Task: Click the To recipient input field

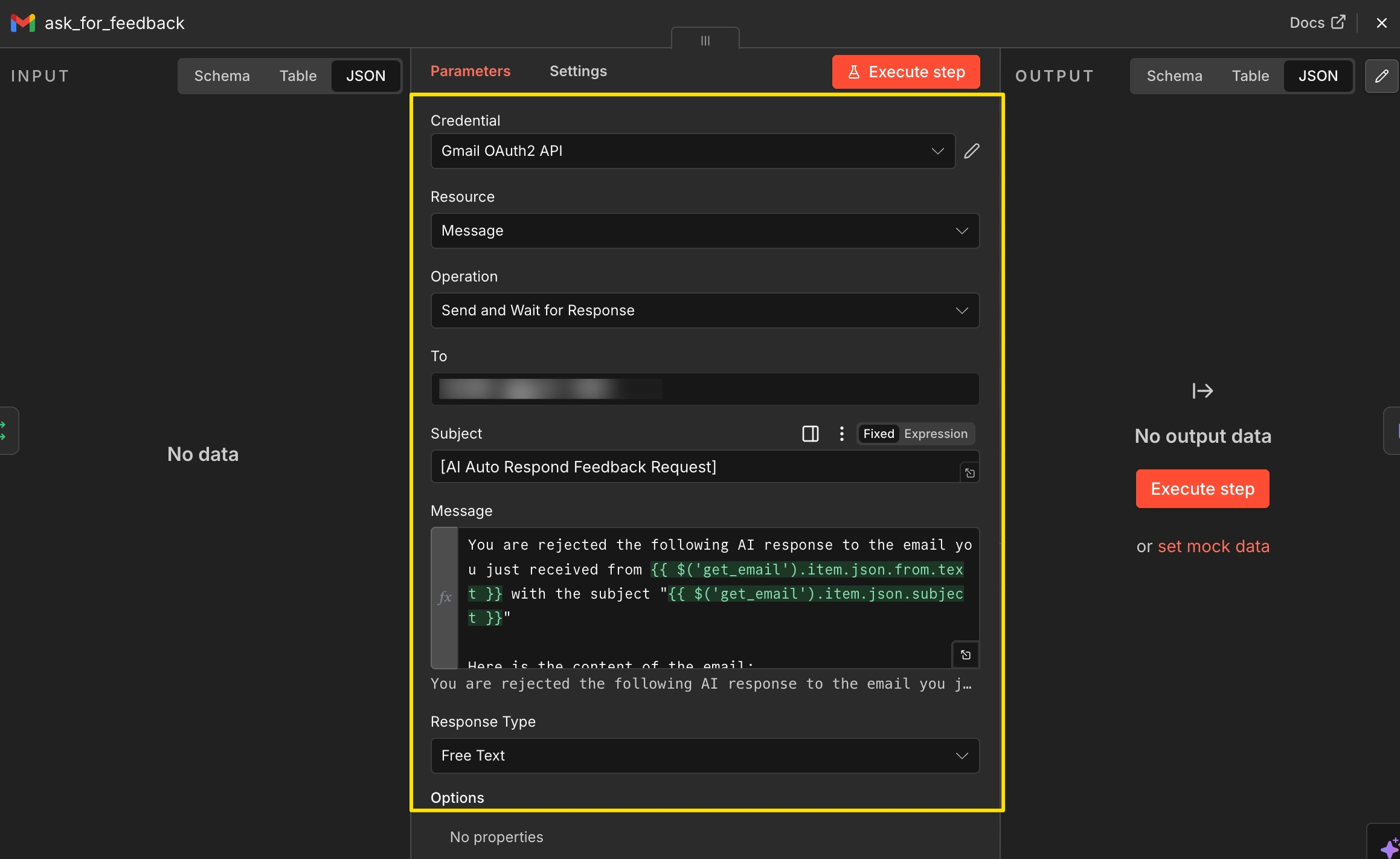Action: [705, 389]
